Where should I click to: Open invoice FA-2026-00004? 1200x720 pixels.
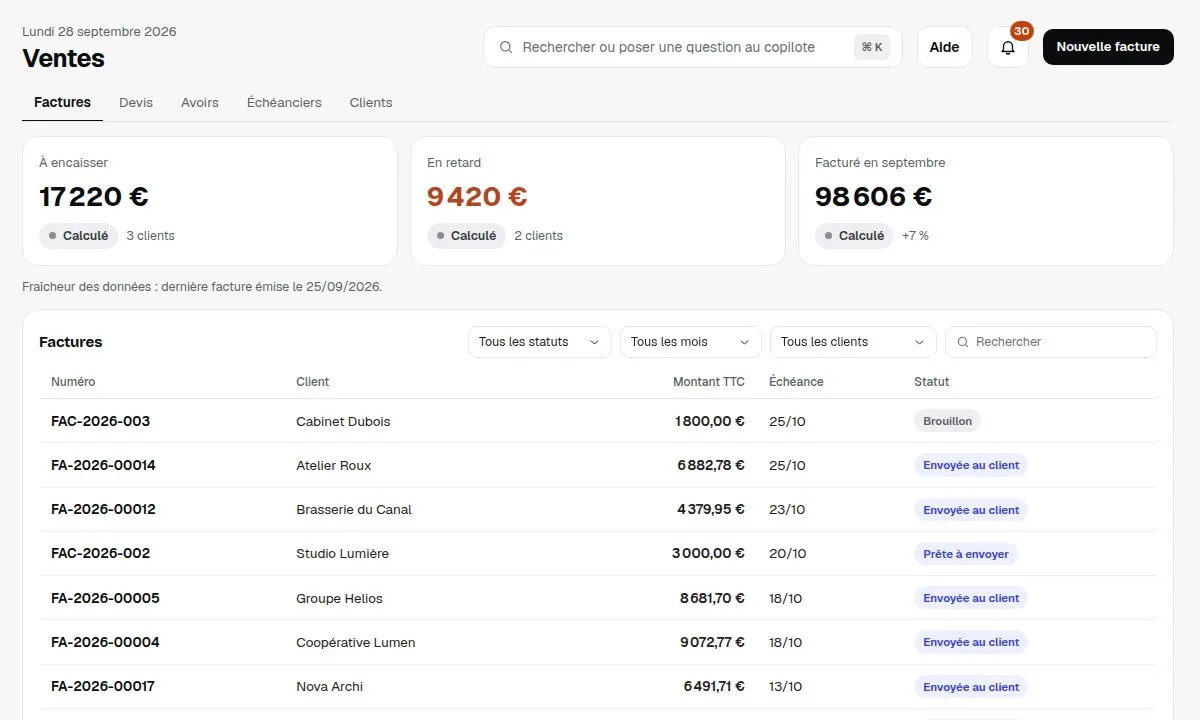(x=105, y=642)
